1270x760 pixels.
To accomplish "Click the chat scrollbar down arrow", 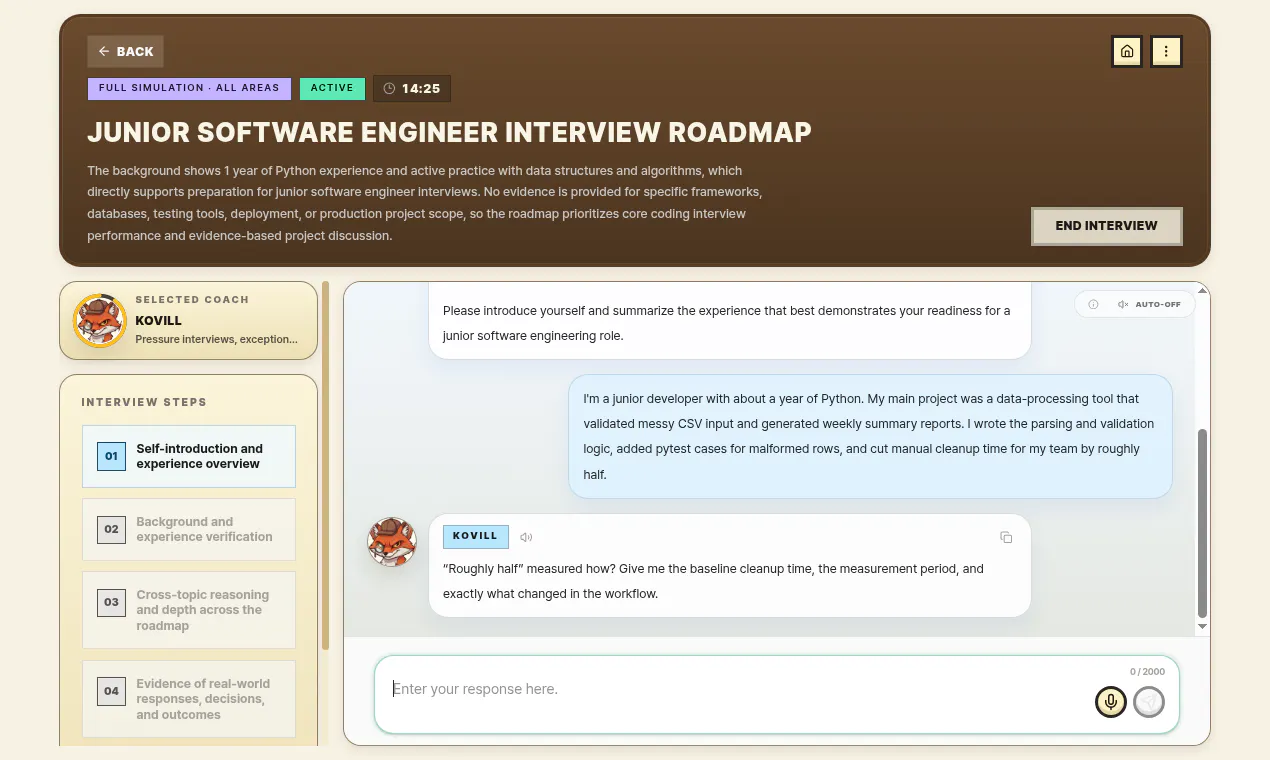I will coord(1202,626).
